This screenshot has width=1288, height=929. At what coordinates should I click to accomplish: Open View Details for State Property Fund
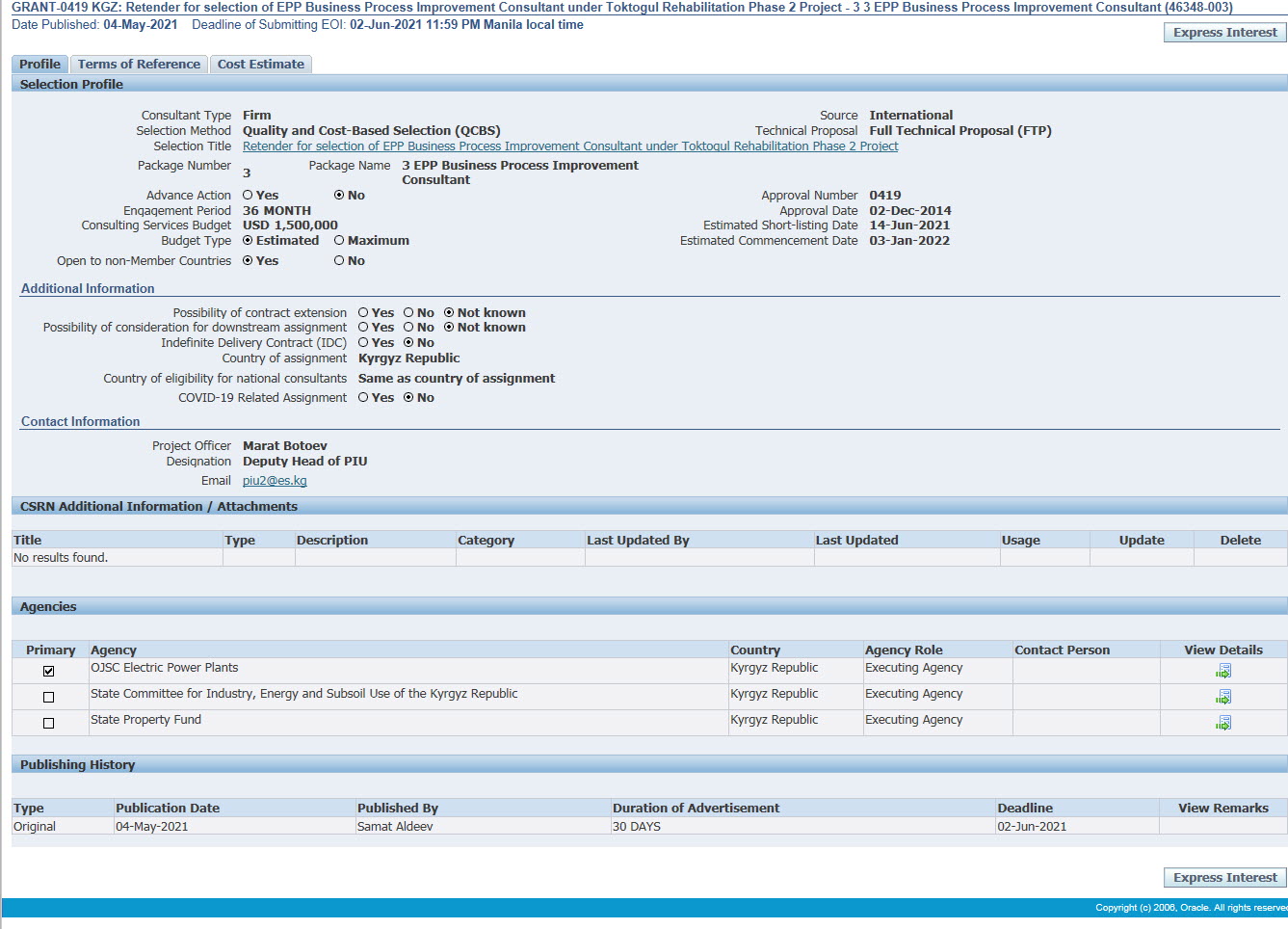(x=1223, y=723)
